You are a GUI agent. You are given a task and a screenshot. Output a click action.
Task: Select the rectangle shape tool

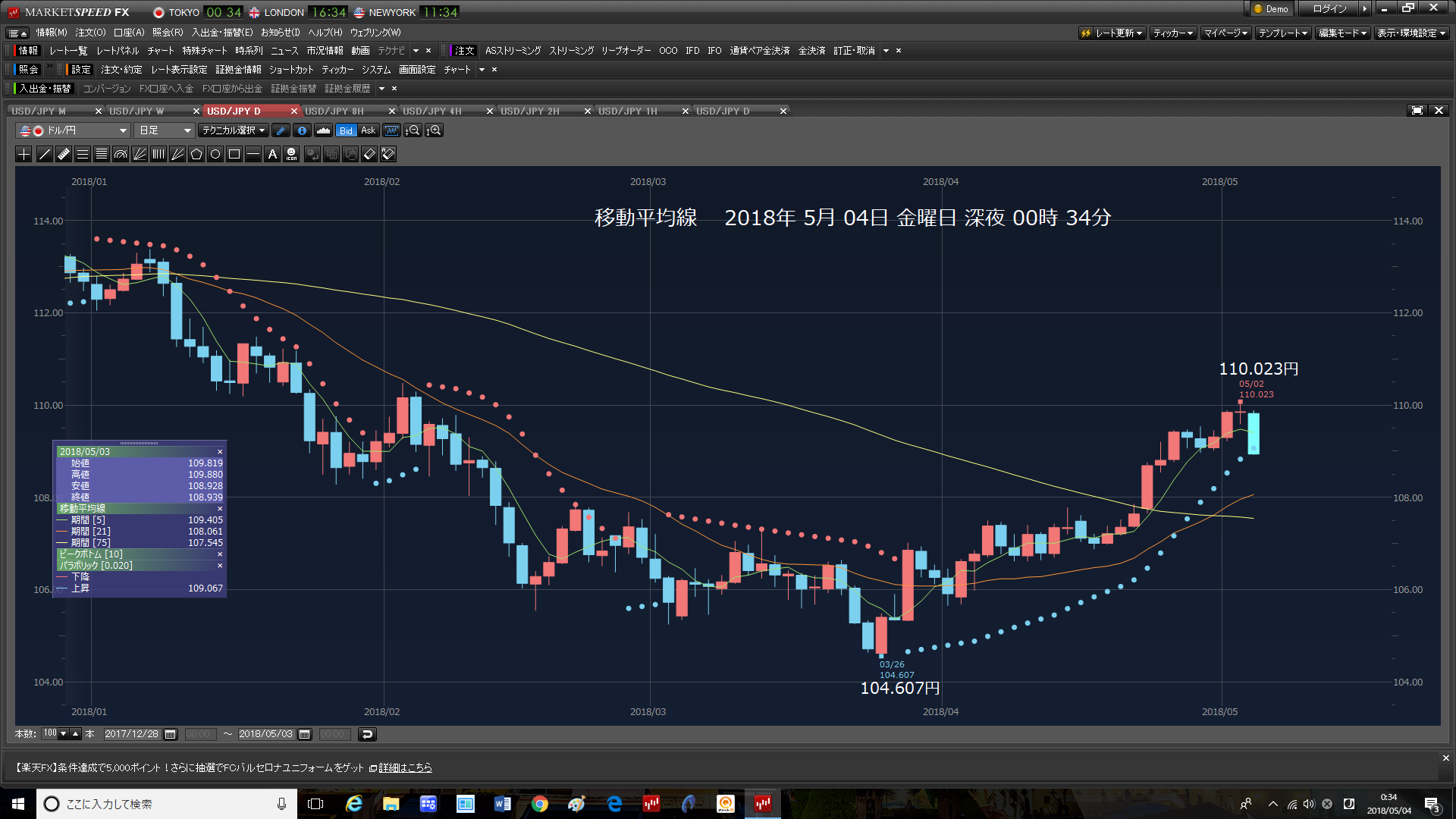[x=234, y=155]
